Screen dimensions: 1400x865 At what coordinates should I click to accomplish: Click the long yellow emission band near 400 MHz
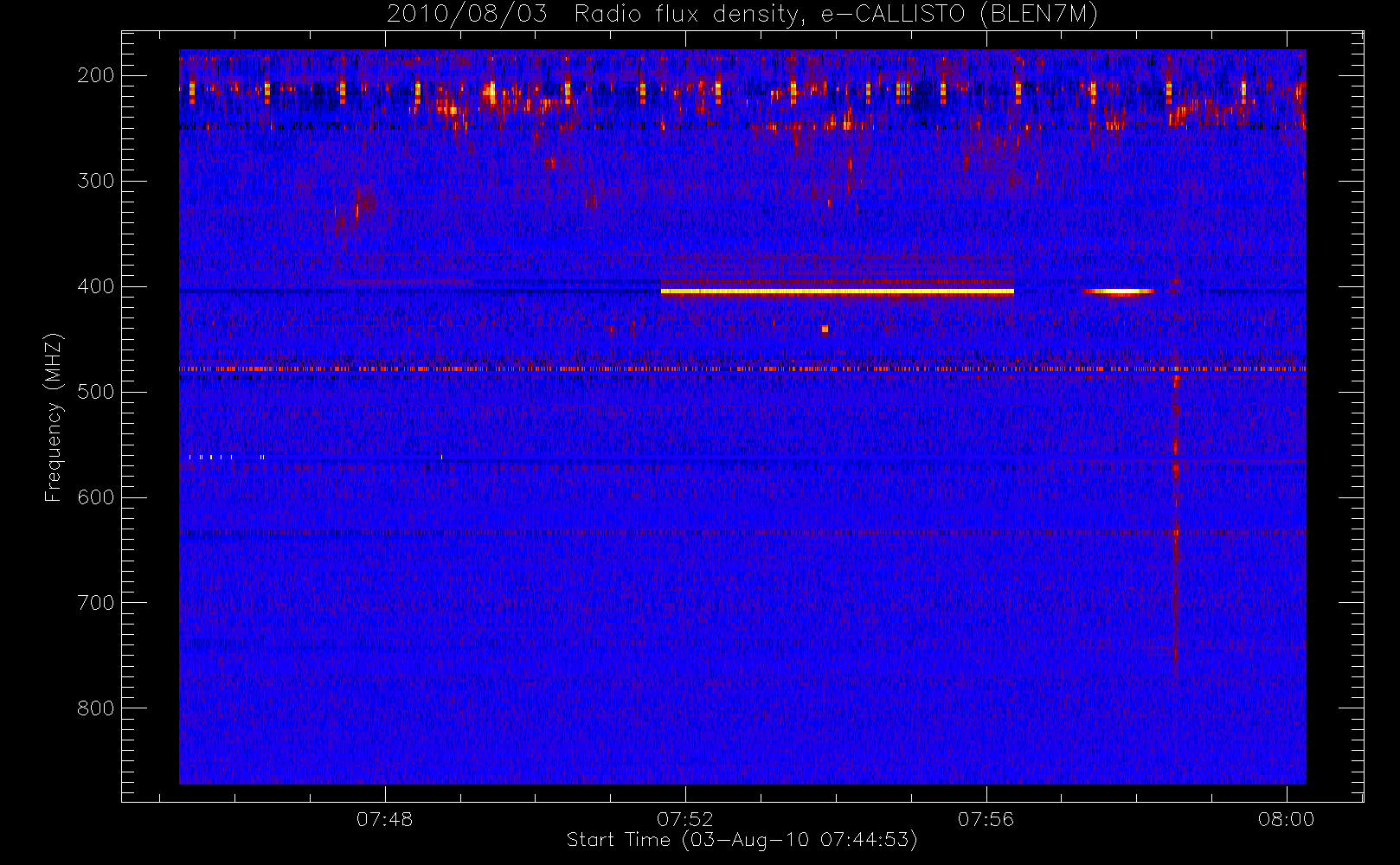pos(837,292)
